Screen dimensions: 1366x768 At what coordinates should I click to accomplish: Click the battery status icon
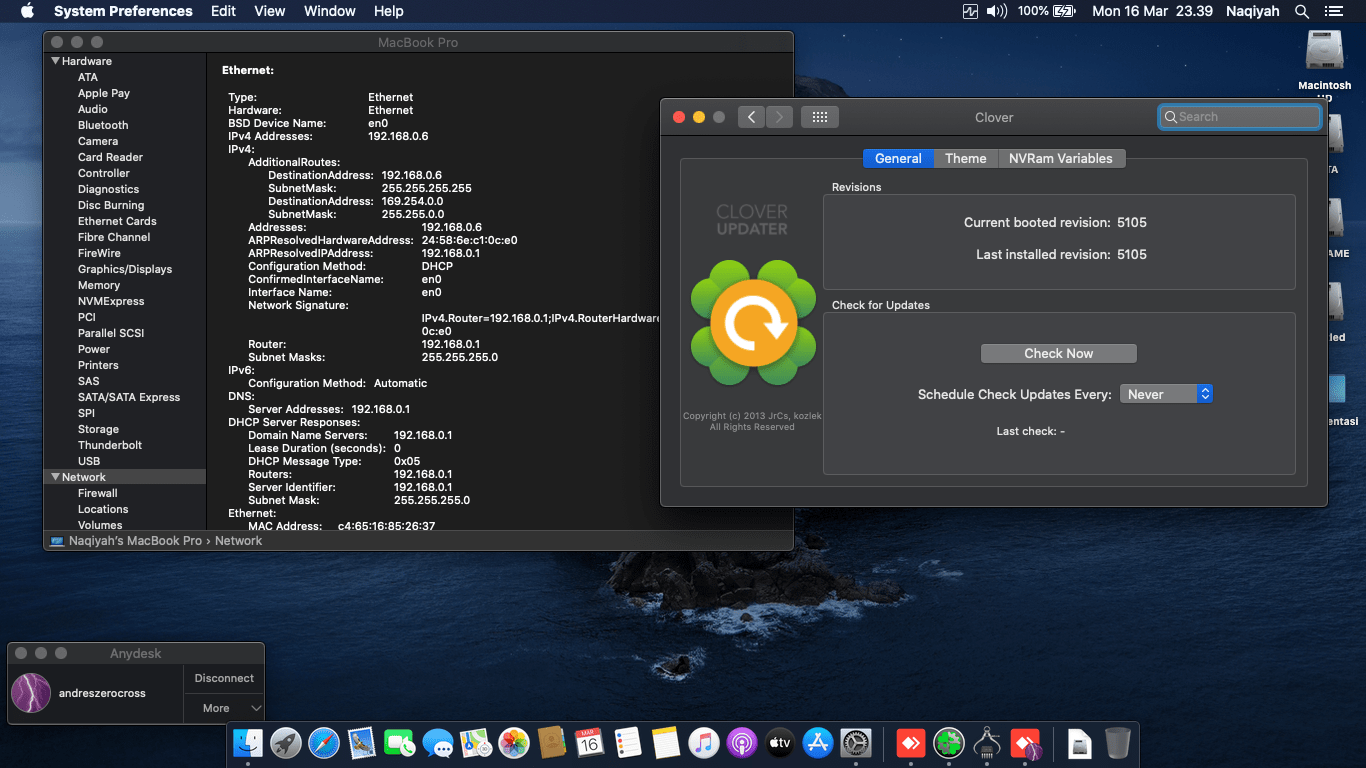[x=1064, y=11]
